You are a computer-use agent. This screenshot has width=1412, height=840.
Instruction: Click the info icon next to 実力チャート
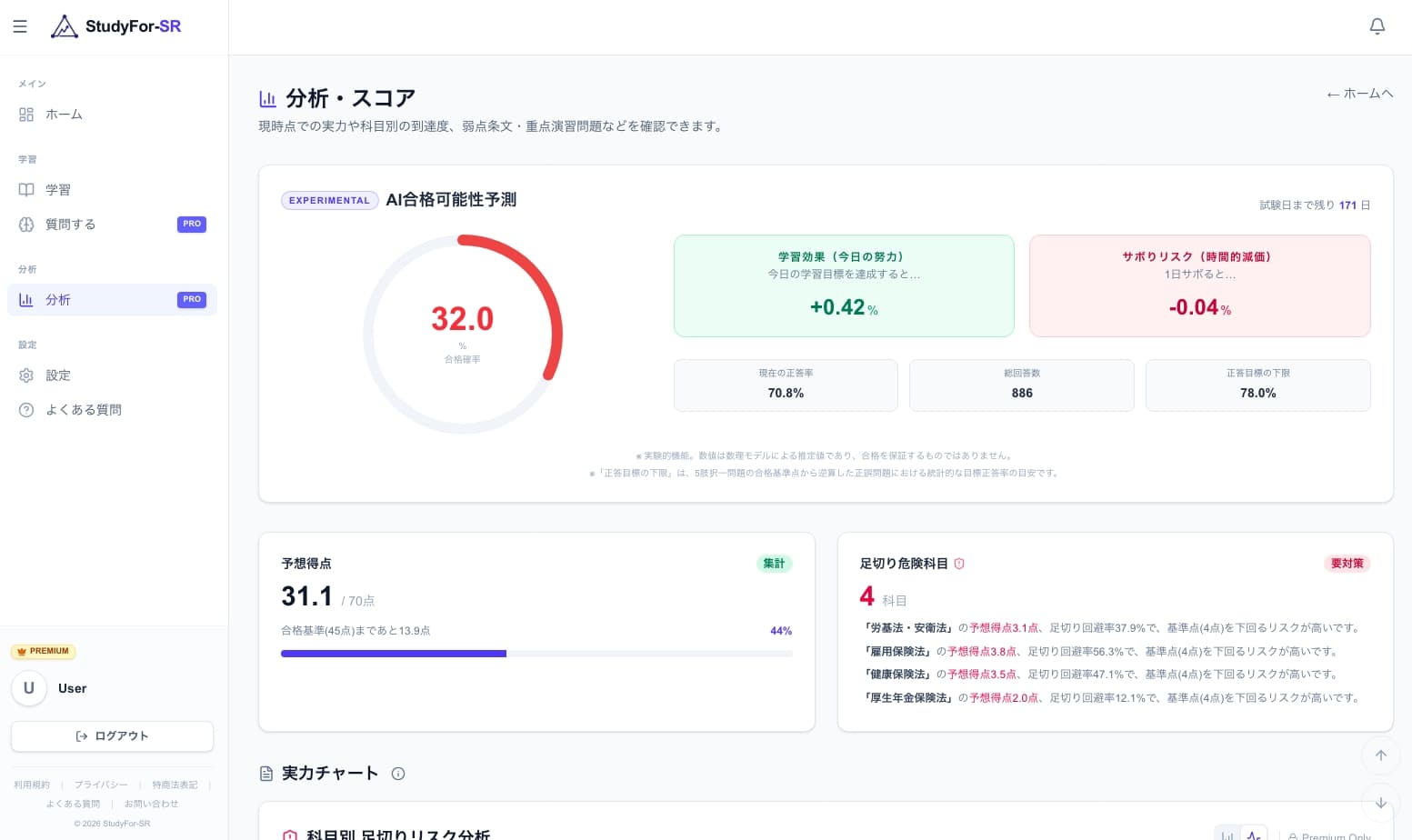(398, 774)
